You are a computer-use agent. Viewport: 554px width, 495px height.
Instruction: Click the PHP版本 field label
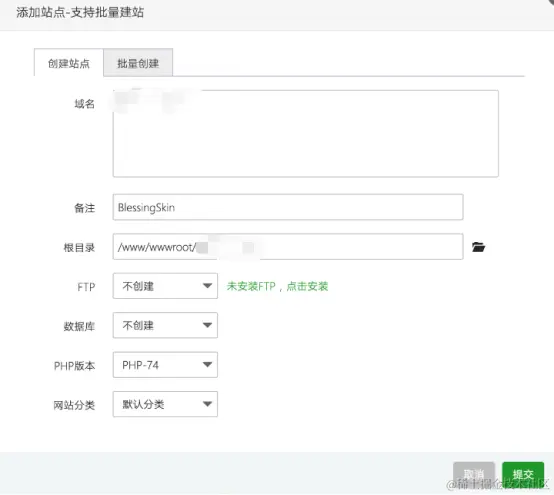click(x=75, y=366)
